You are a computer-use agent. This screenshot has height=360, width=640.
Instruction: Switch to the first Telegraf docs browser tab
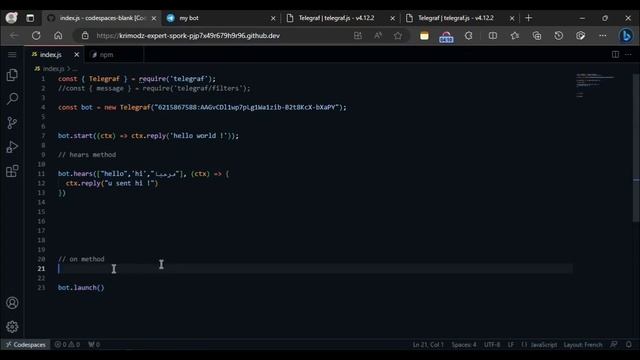coord(340,18)
